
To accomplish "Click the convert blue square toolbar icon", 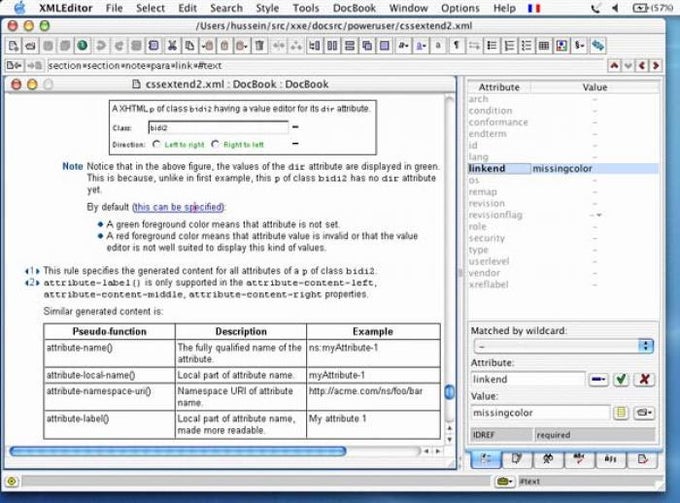I will click(x=384, y=46).
